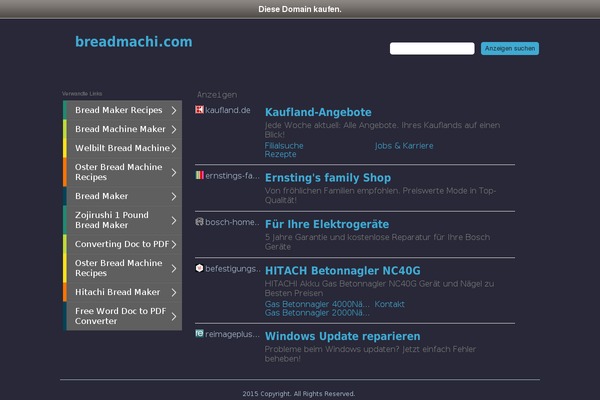Click ernstings-fa... domain text
The height and width of the screenshot is (400, 600).
click(232, 176)
